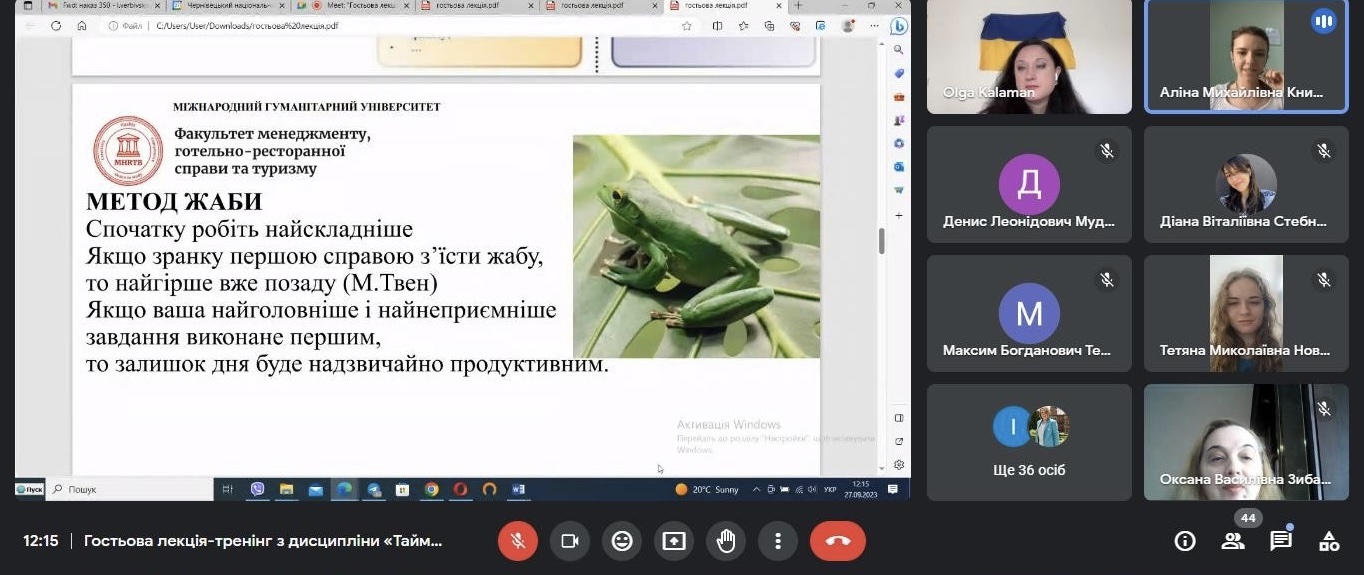Image resolution: width=1364 pixels, height=575 pixels.
Task: Select Olga Kalaman video tile
Action: [x=1029, y=57]
